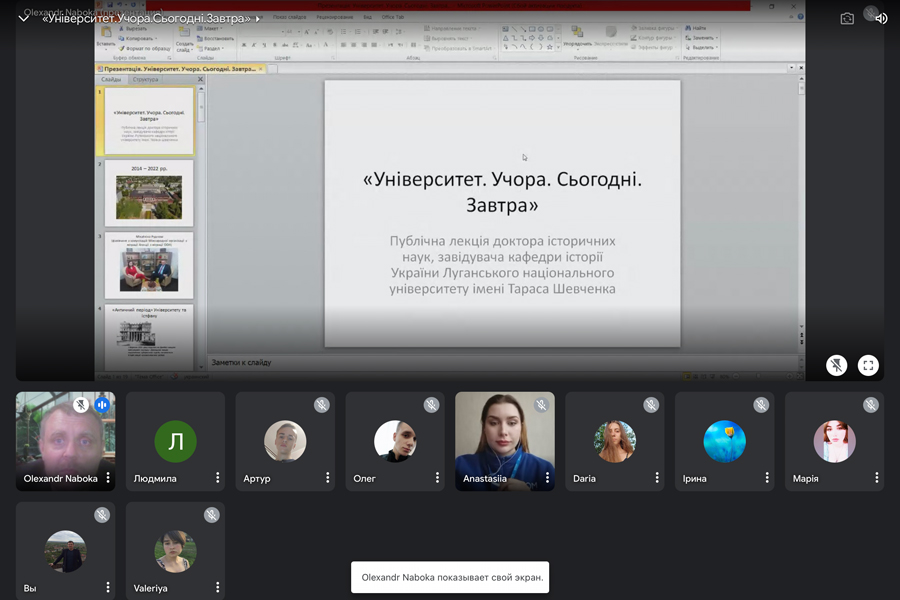Screen dimensions: 900x600
Task: Switch to the Структура tab in PowerPoint
Action: 146,79
